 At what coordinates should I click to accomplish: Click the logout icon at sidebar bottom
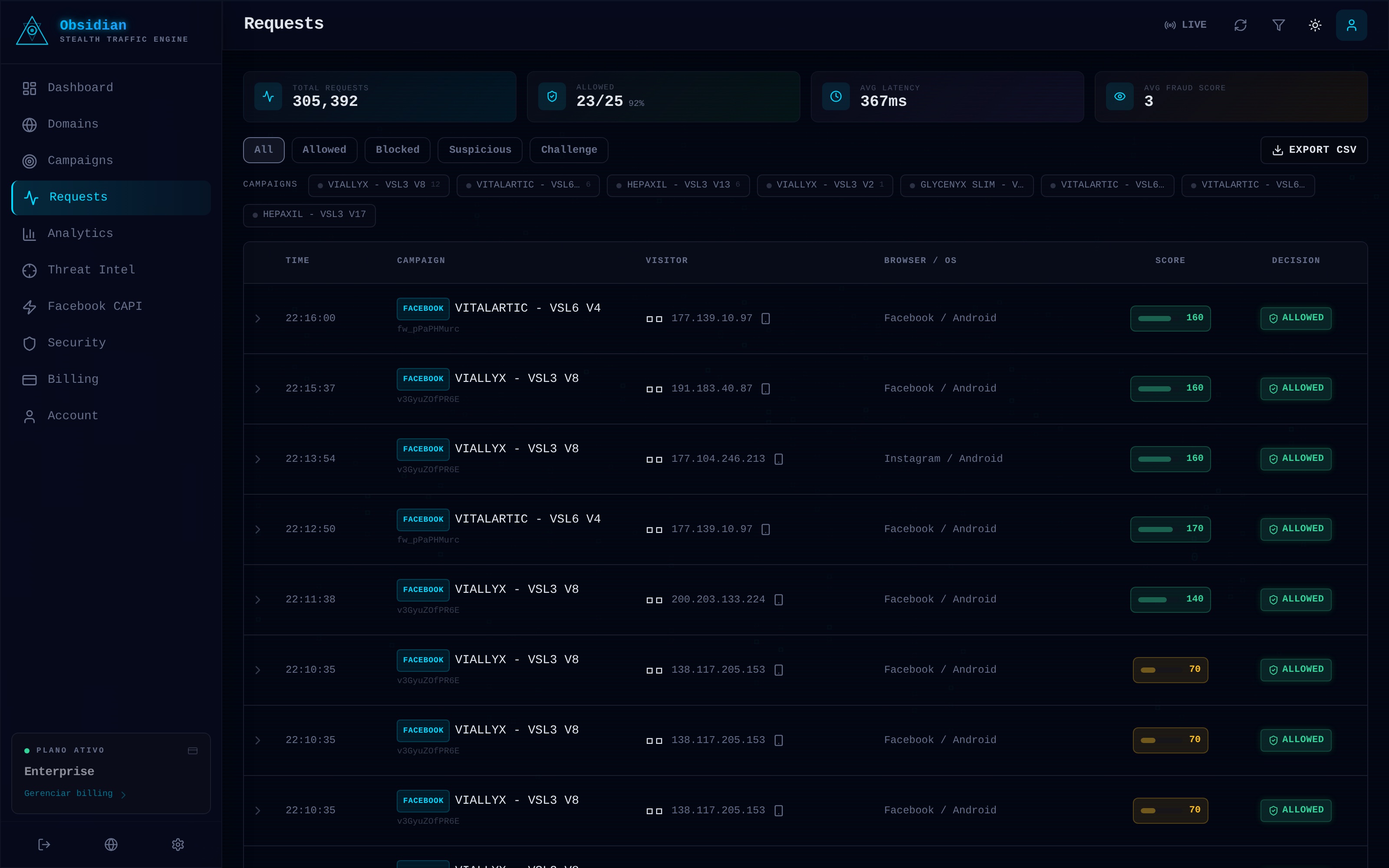44,845
